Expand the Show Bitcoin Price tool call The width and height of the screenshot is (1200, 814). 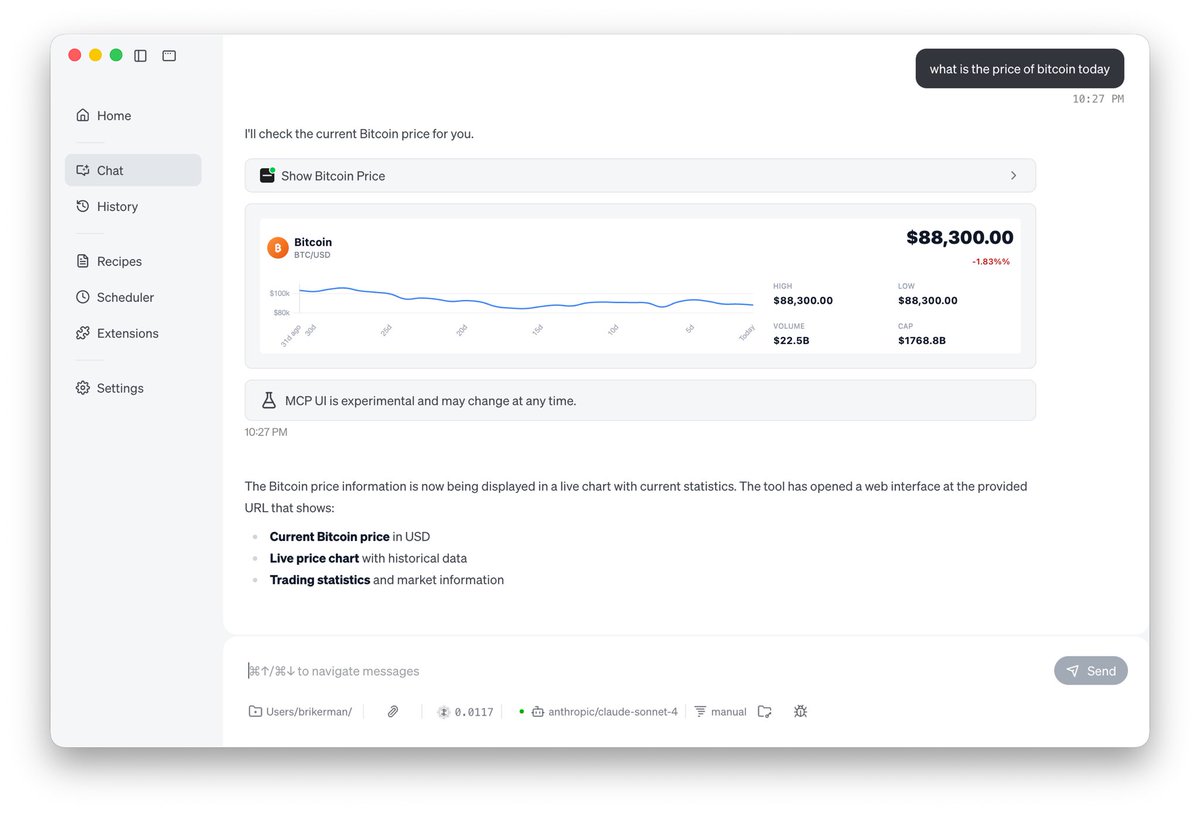[x=640, y=175]
